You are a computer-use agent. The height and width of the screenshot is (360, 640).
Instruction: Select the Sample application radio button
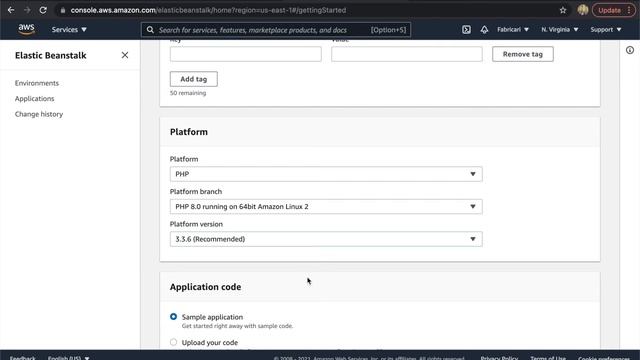pos(173,317)
